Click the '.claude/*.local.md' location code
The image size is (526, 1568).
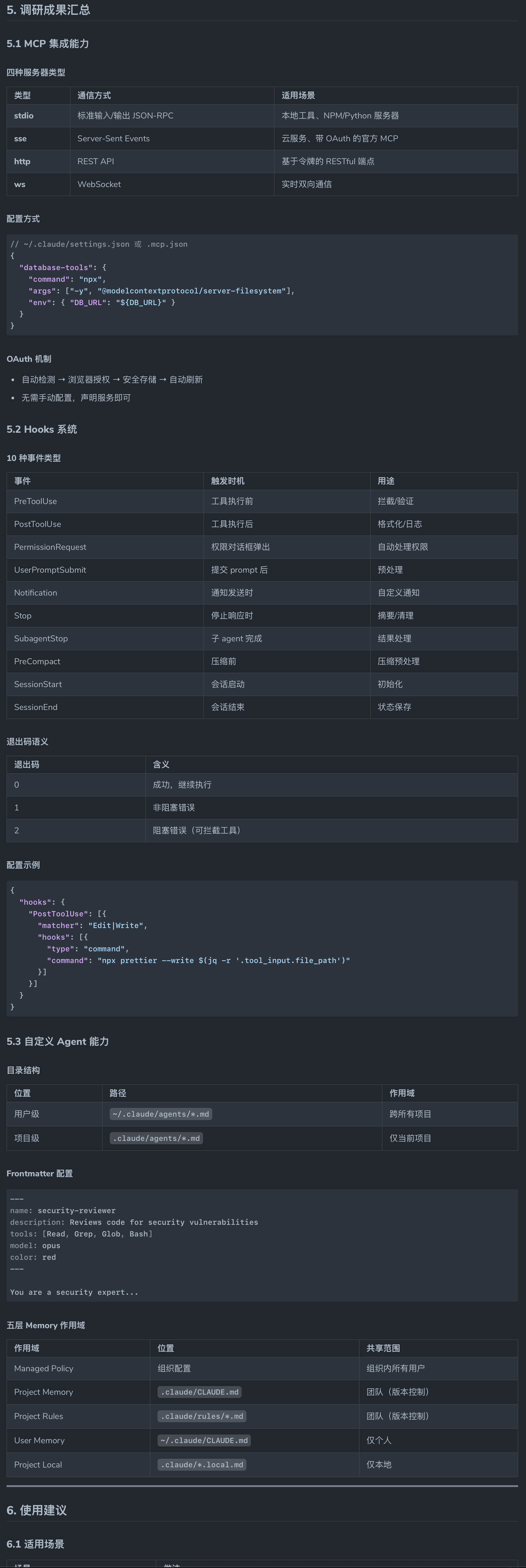(x=202, y=1464)
